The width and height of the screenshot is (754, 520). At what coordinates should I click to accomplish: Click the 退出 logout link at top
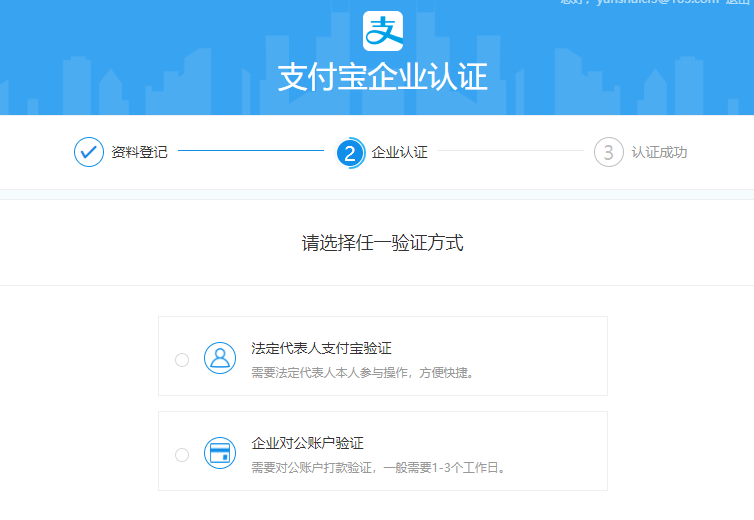(x=740, y=2)
